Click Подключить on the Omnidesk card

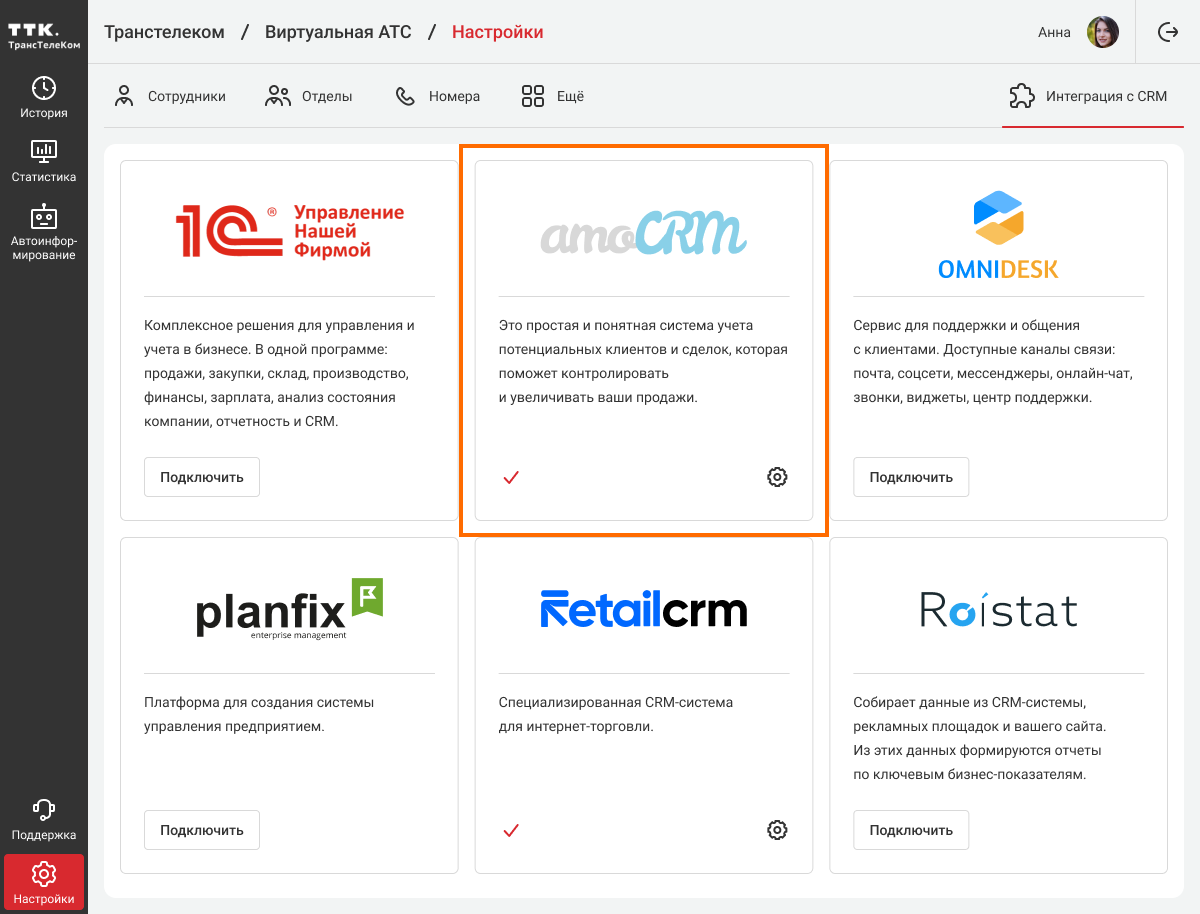pos(911,477)
